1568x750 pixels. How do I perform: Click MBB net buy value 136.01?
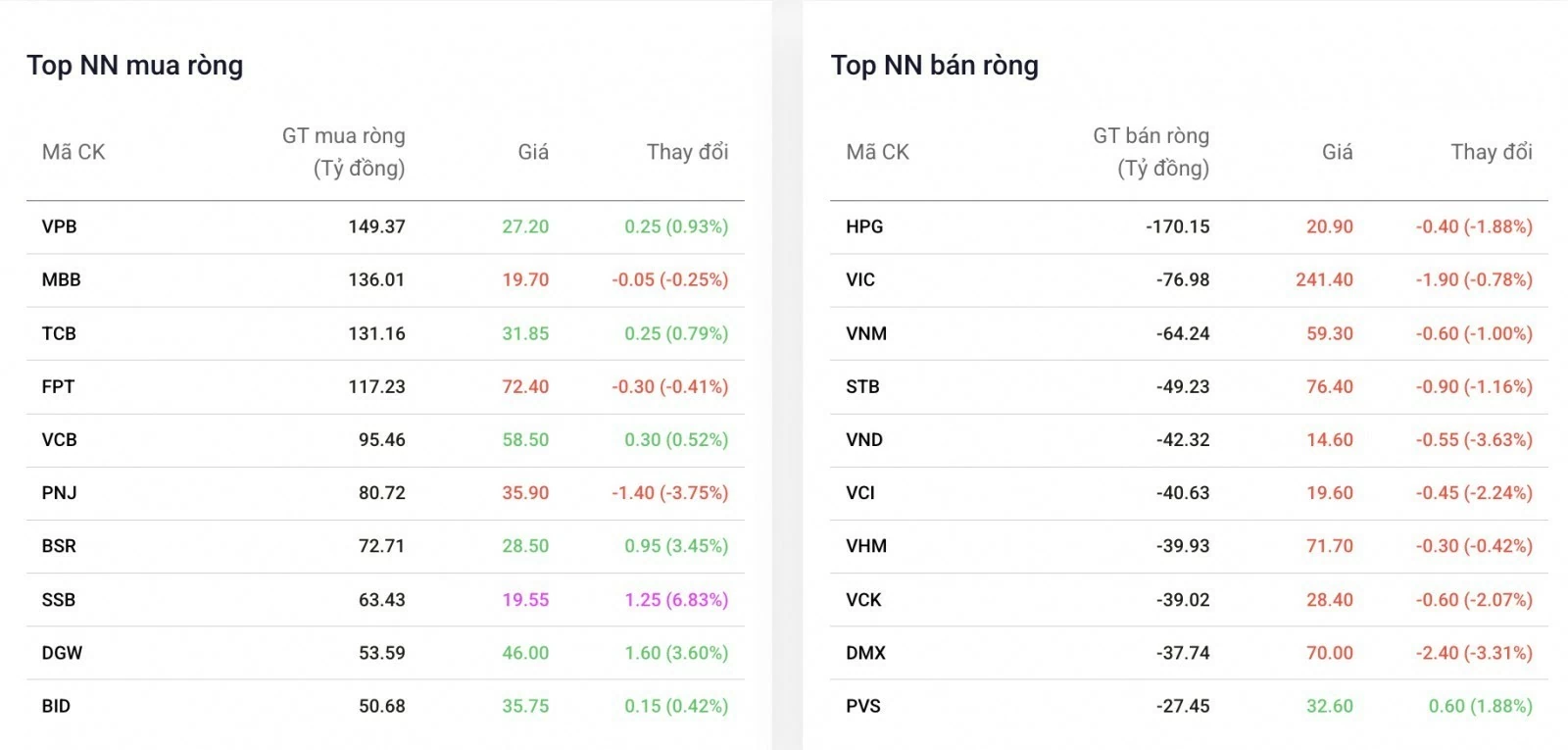pos(376,279)
